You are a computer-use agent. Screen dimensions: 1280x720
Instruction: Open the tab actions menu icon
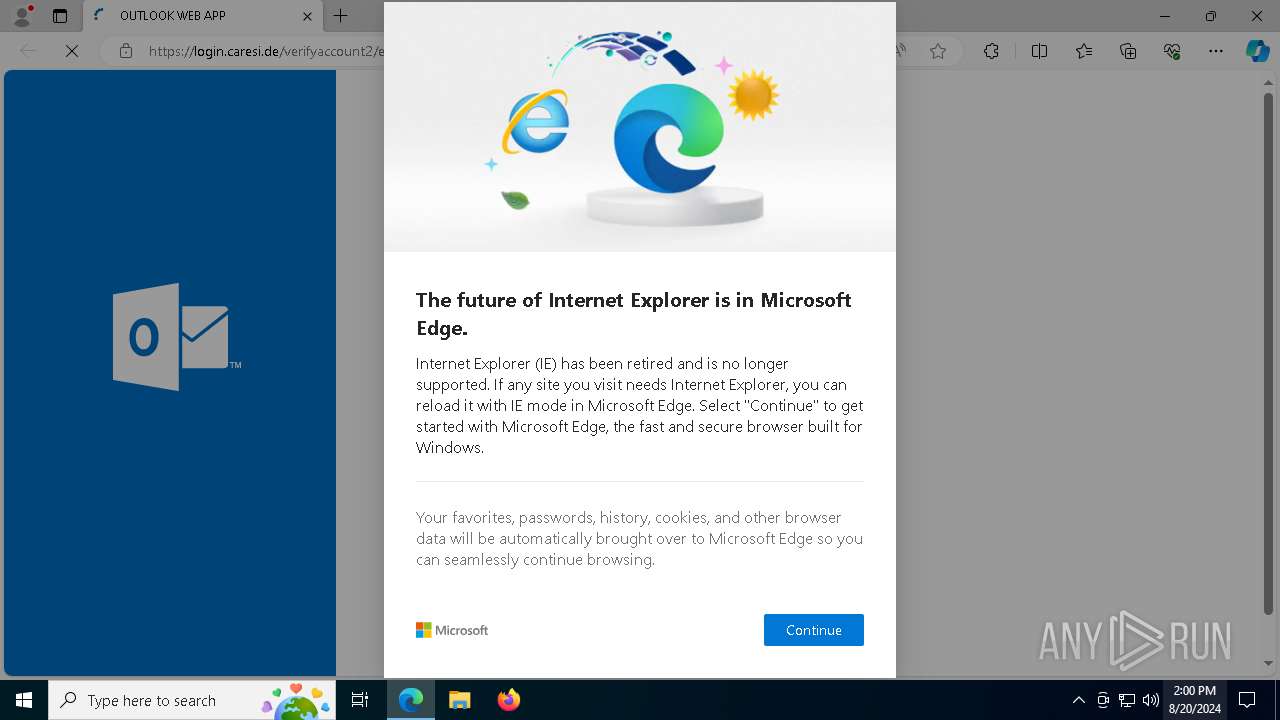(x=60, y=16)
